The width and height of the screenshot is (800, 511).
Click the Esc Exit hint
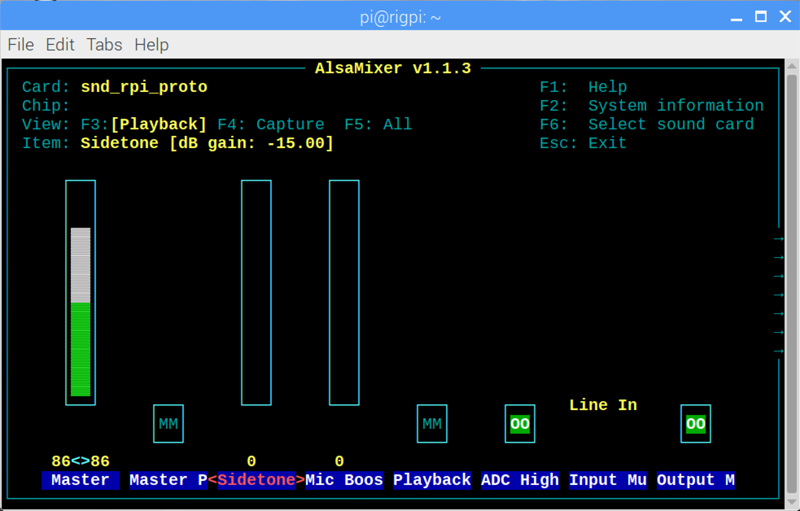tap(583, 143)
